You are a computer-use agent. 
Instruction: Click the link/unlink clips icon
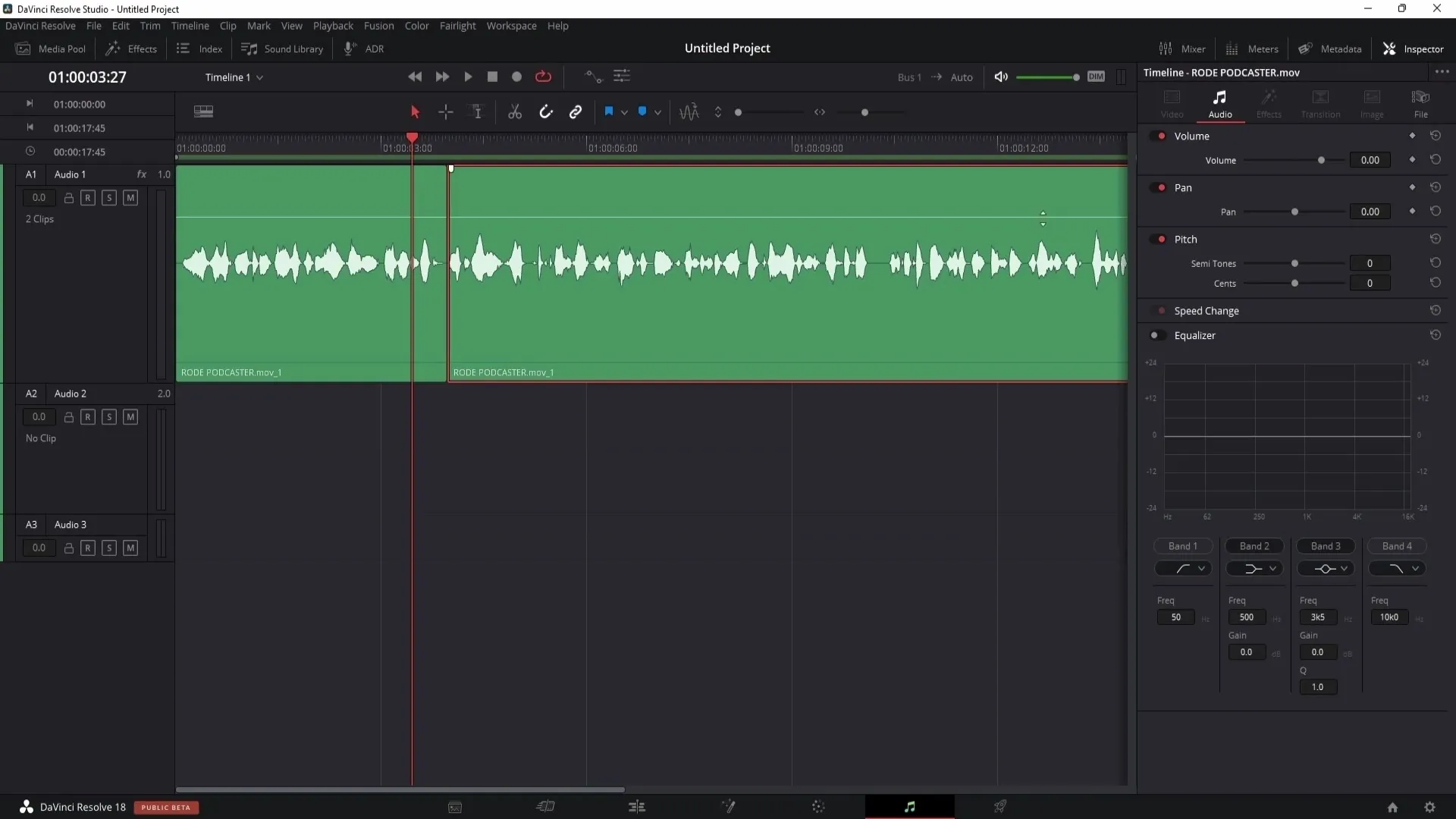click(x=575, y=112)
